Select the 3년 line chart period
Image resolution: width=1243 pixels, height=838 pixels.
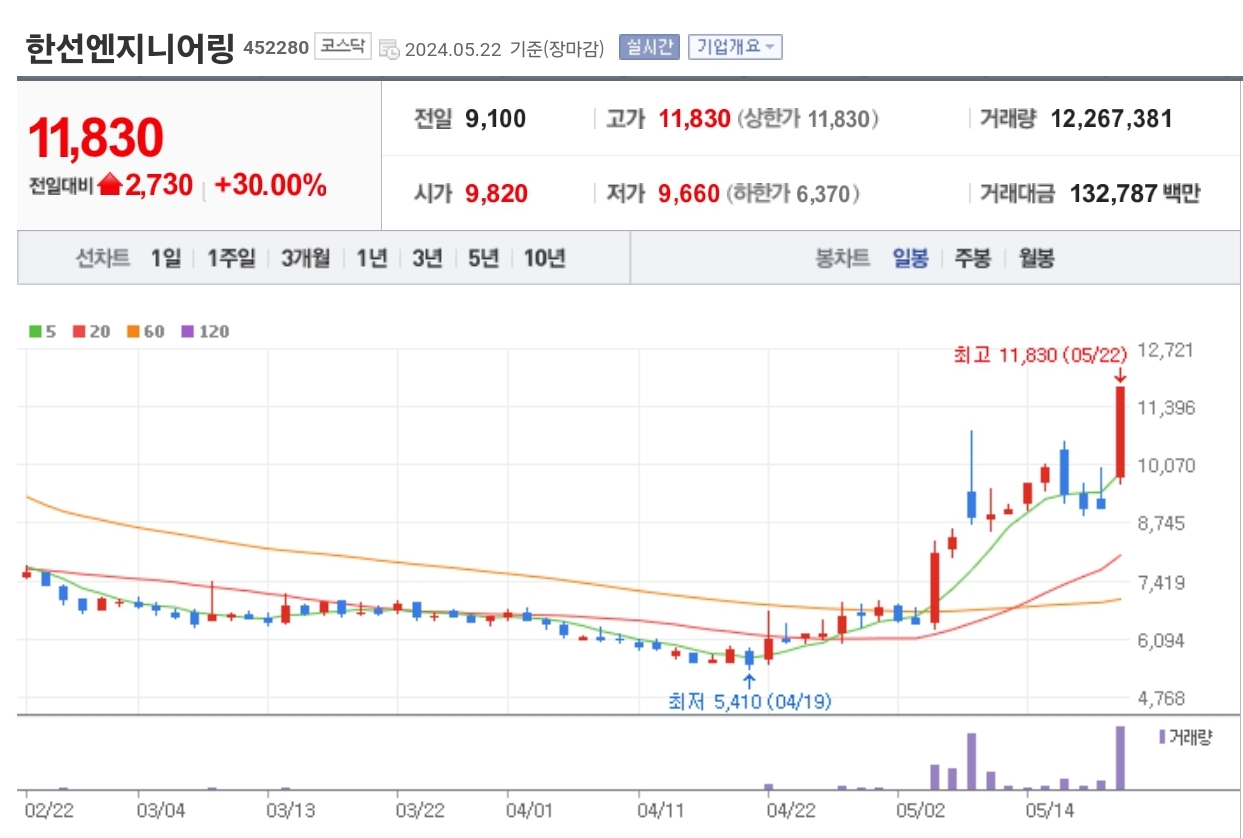[x=427, y=258]
